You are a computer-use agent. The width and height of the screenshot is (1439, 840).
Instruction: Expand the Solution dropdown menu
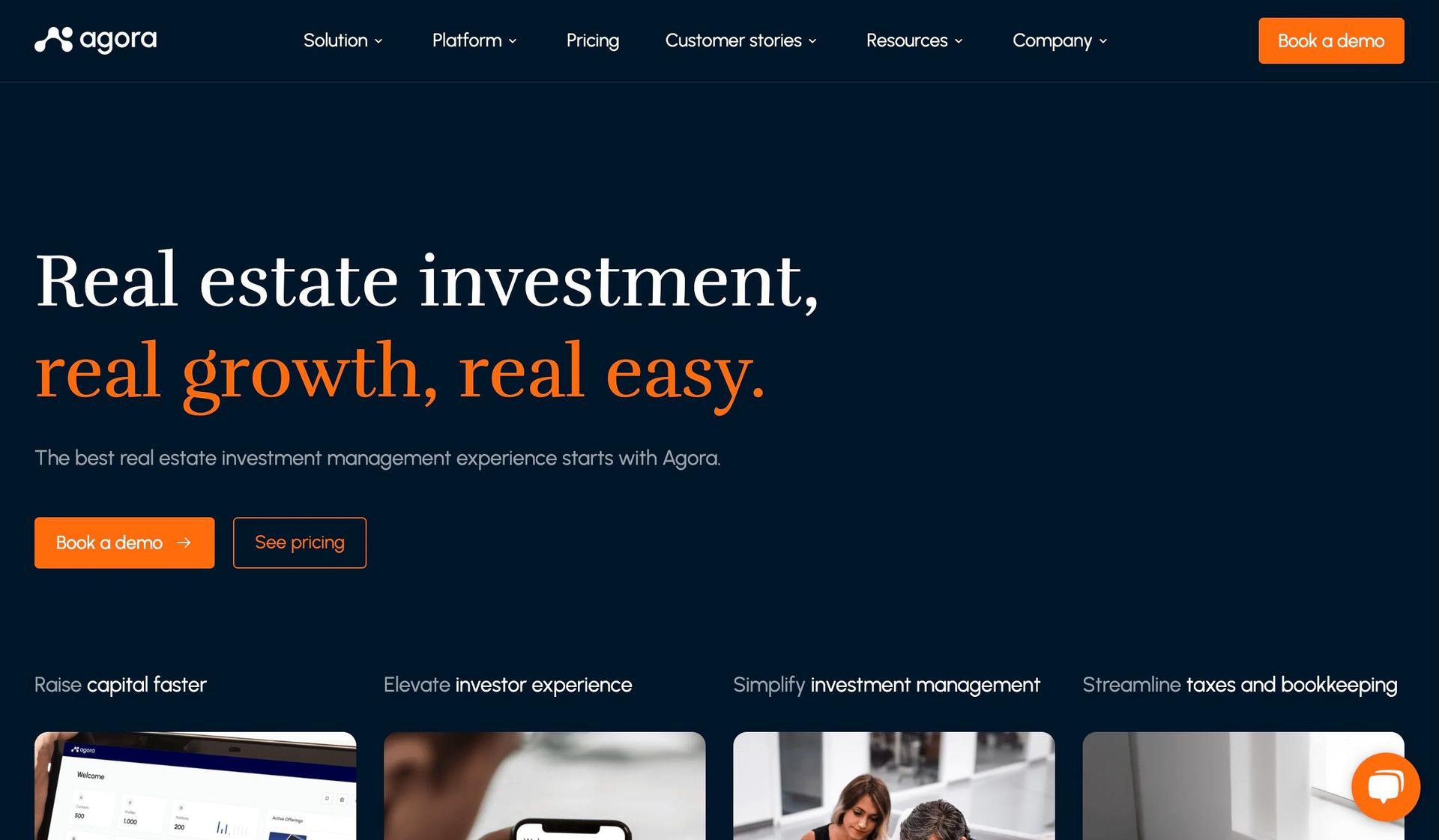(x=343, y=40)
